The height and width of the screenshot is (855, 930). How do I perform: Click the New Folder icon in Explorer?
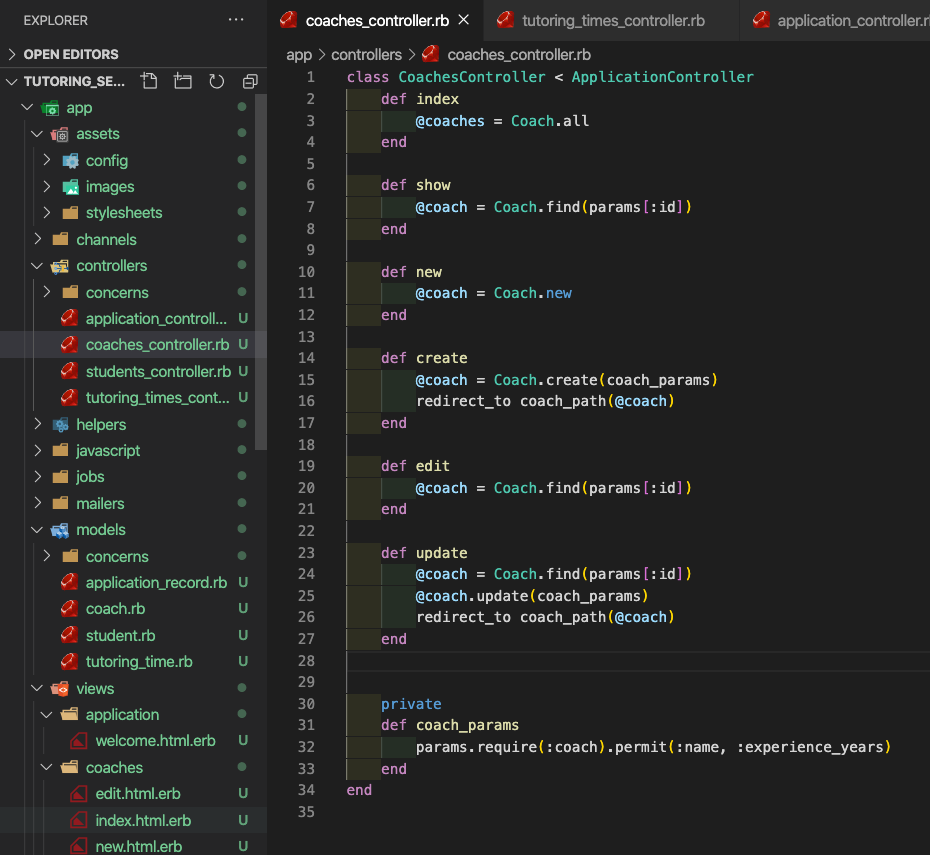[183, 81]
